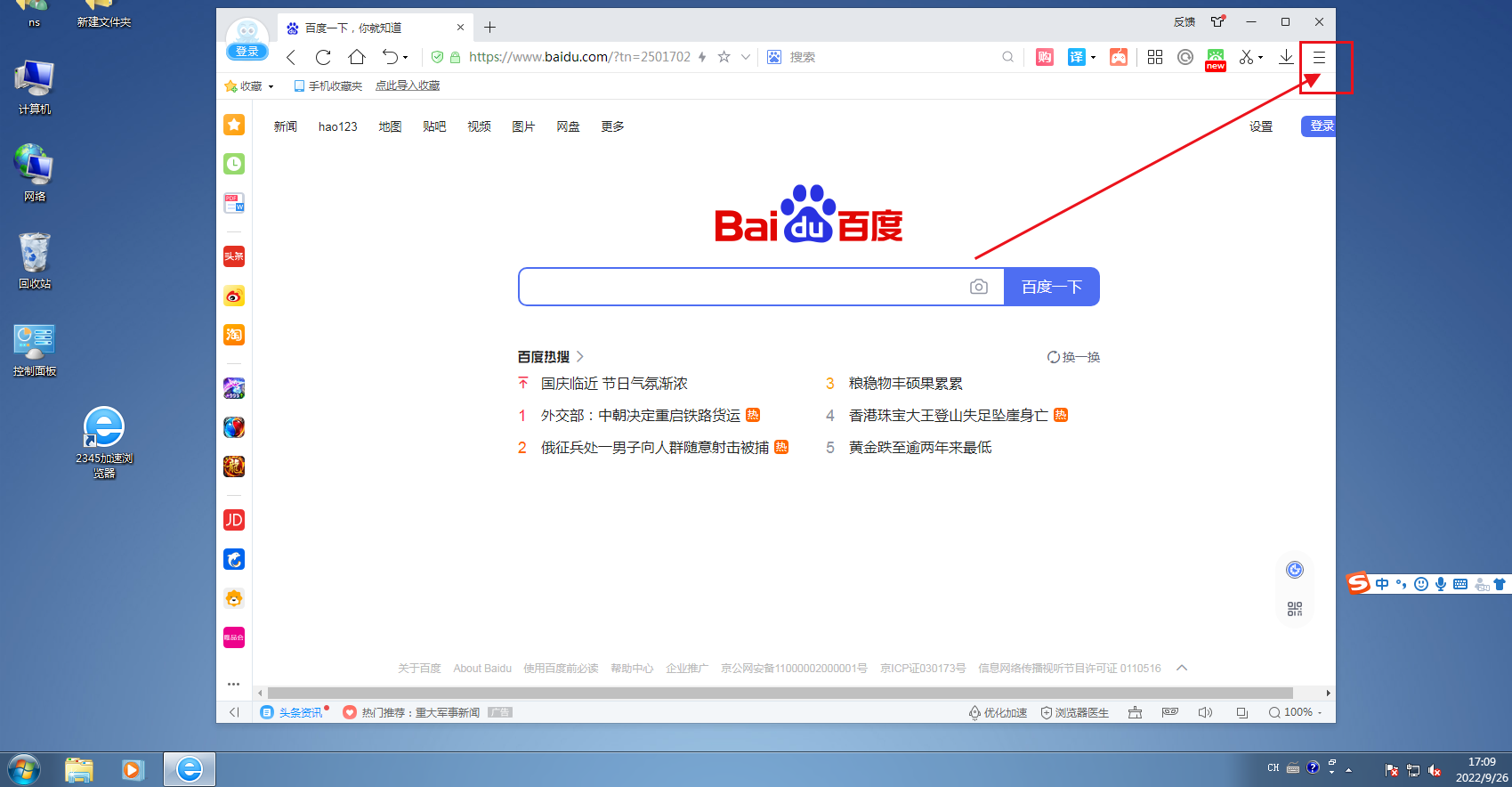Viewport: 1512px width, 787px height.
Task: Open the history clock in sidebar
Action: click(x=234, y=164)
